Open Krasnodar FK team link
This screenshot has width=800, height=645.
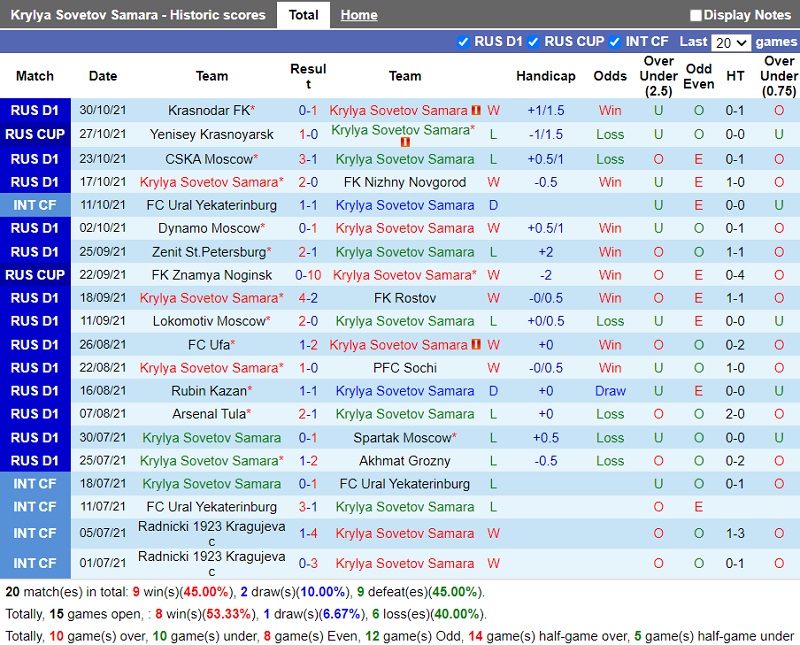(x=209, y=110)
